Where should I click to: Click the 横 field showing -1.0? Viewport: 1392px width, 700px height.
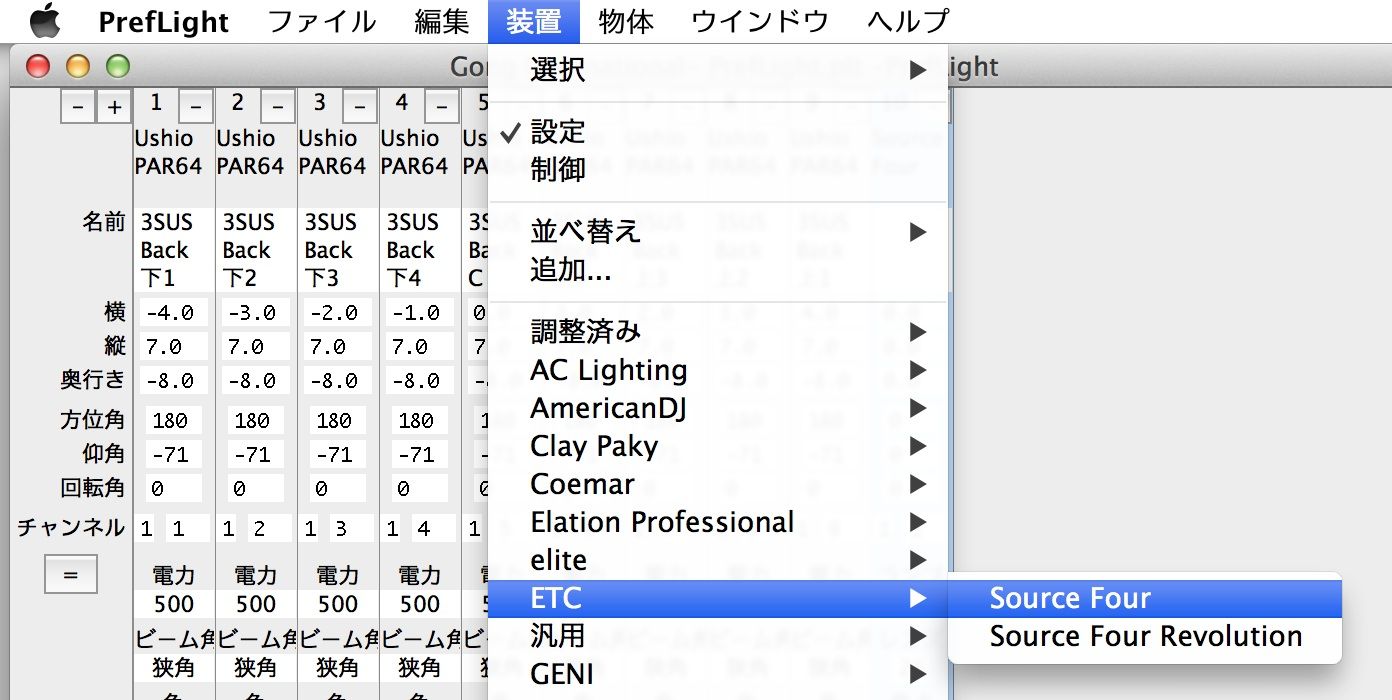(x=418, y=312)
